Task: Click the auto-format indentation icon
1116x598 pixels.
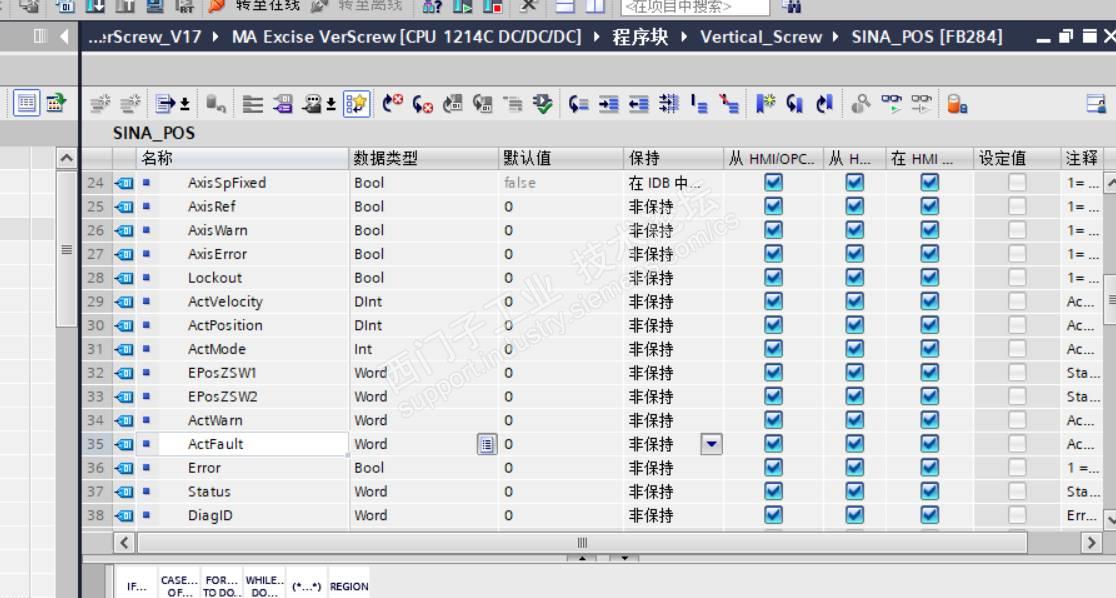Action: pyautogui.click(x=668, y=105)
